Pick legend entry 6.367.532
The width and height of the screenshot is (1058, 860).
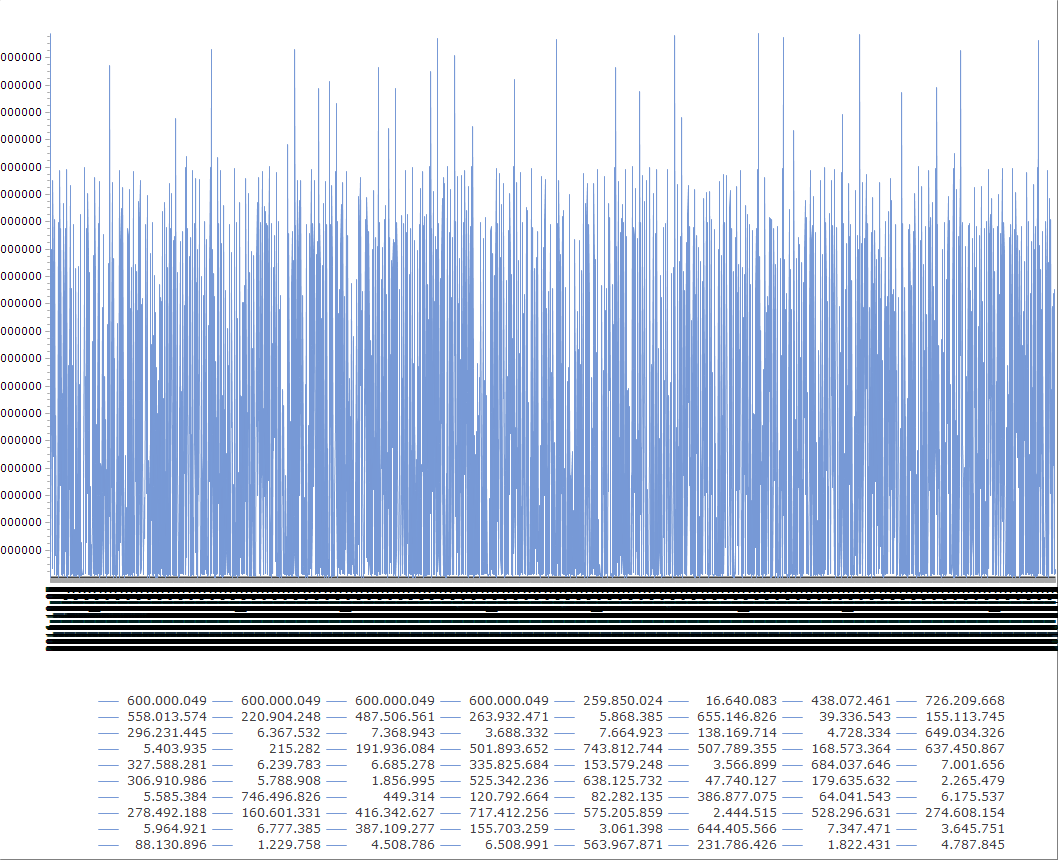(x=289, y=733)
